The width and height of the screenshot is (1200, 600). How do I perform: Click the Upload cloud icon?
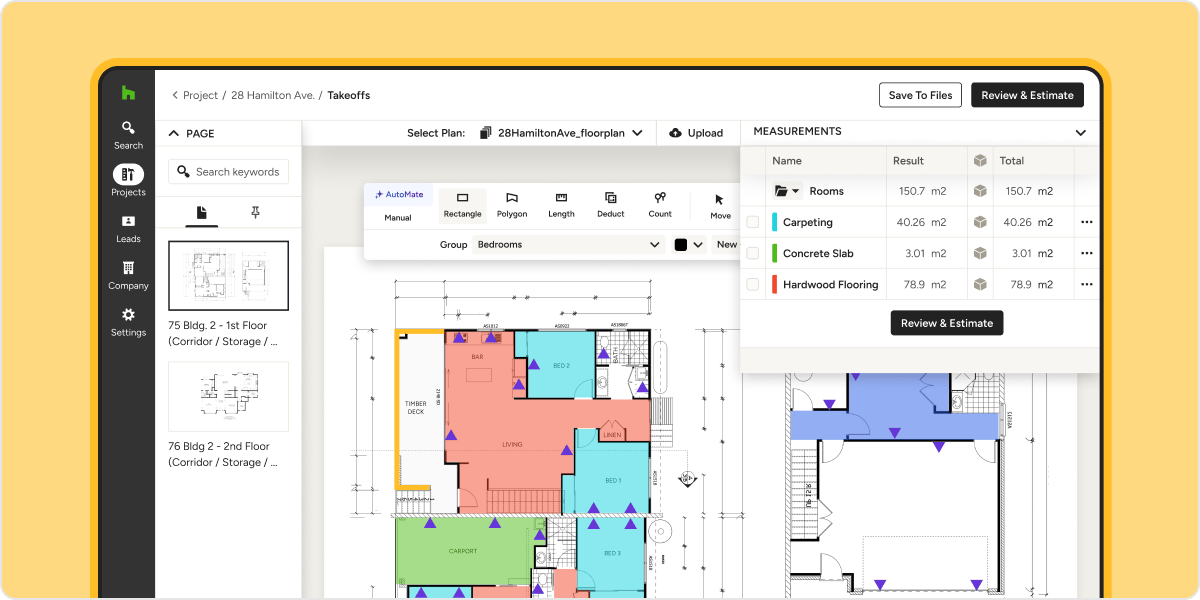[675, 133]
